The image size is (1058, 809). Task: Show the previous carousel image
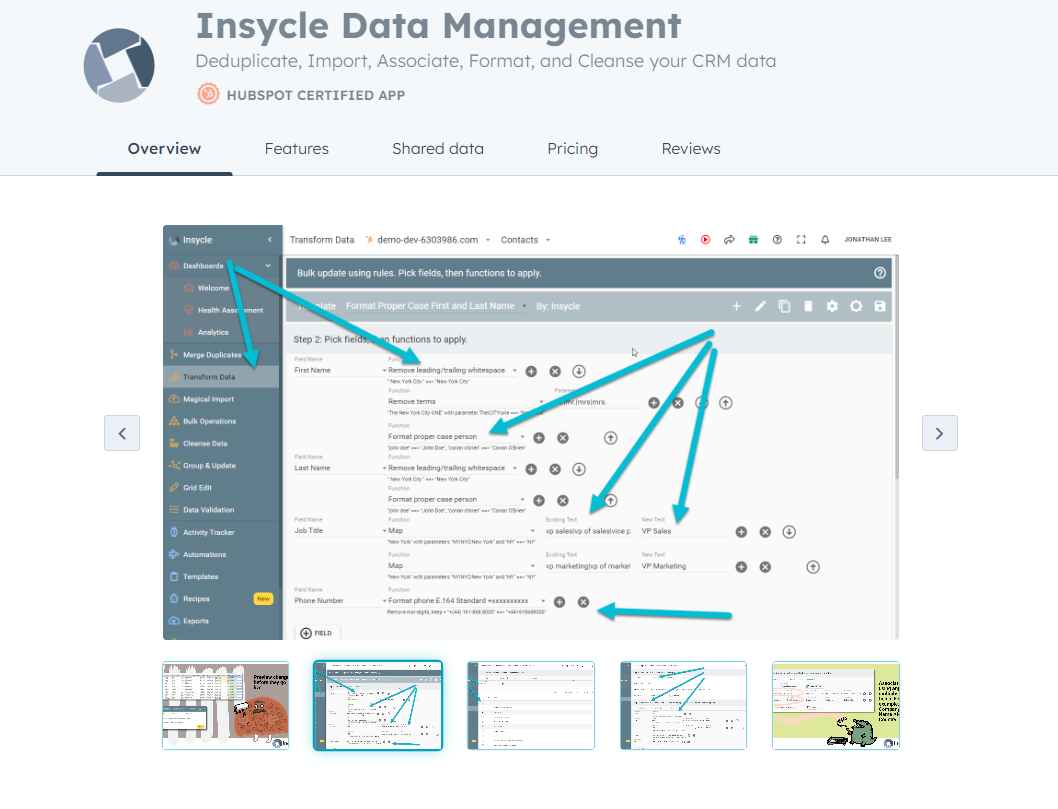coord(122,433)
